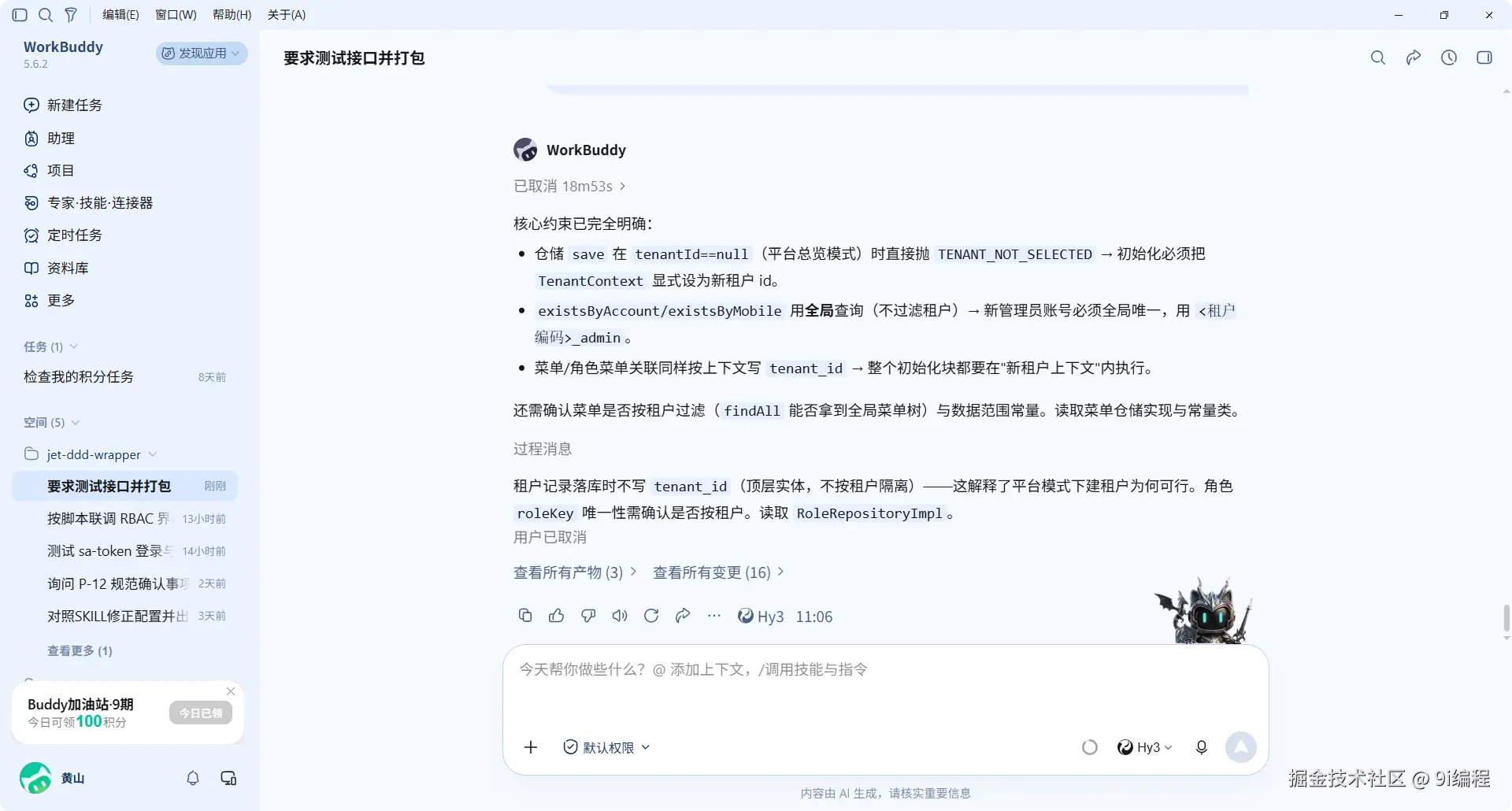The height and width of the screenshot is (811, 1512).
Task: Click the circular context usage indicator
Action: 1090,747
